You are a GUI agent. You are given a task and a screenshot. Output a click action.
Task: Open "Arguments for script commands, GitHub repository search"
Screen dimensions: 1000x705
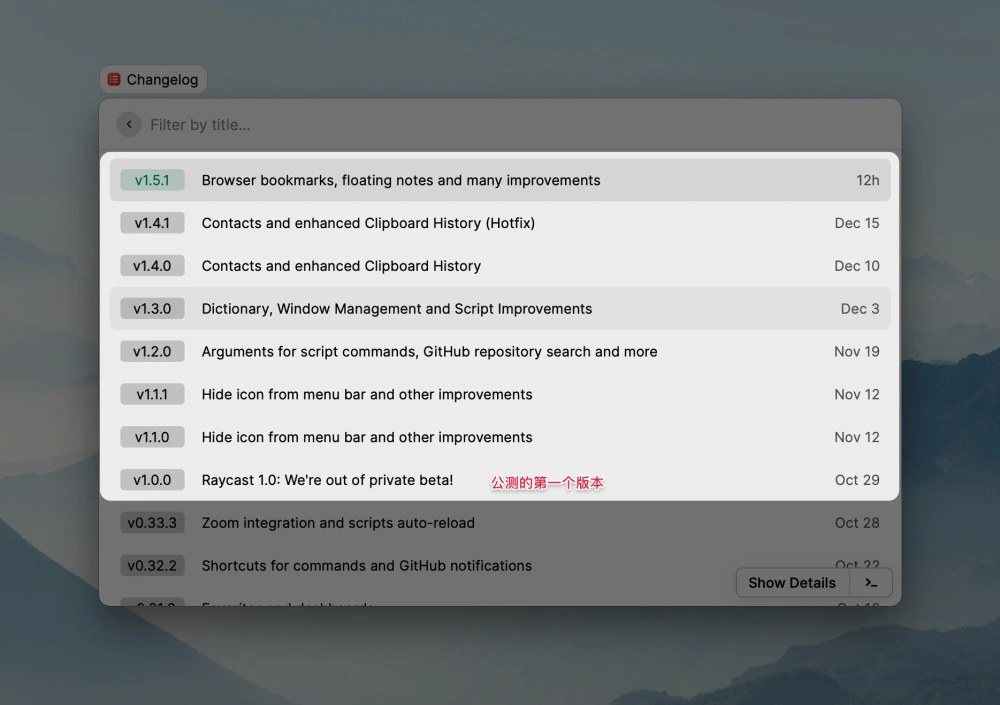point(429,351)
